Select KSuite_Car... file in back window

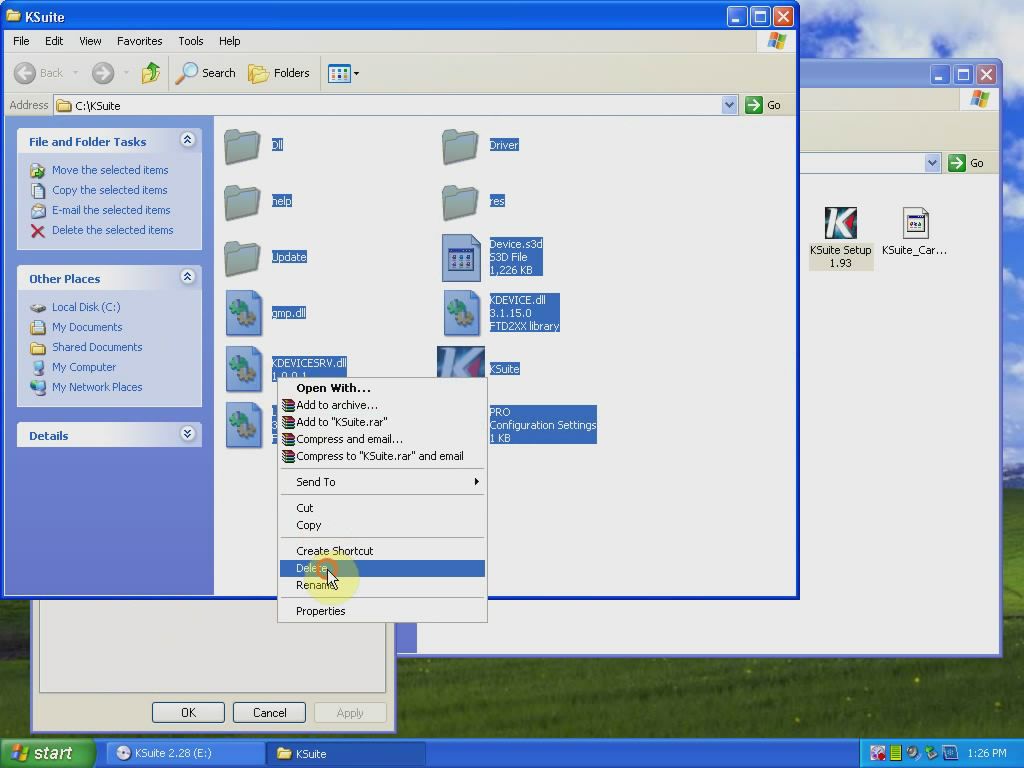coord(914,232)
